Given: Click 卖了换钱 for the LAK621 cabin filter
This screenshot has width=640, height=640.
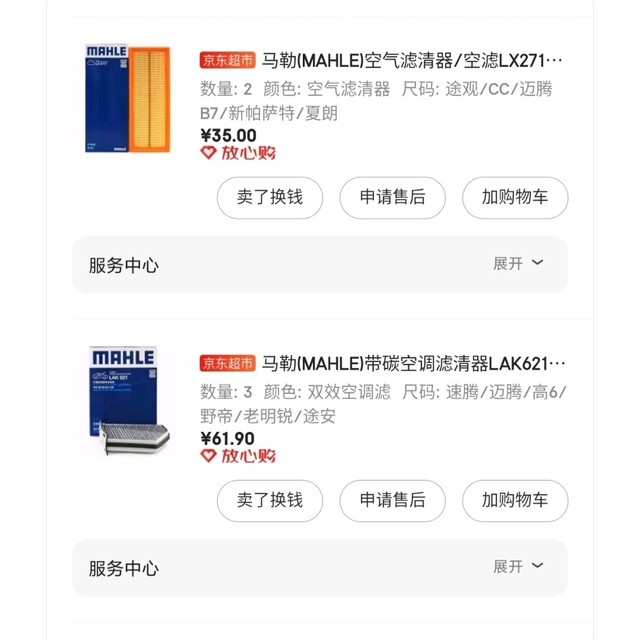Looking at the screenshot, I should click(270, 500).
